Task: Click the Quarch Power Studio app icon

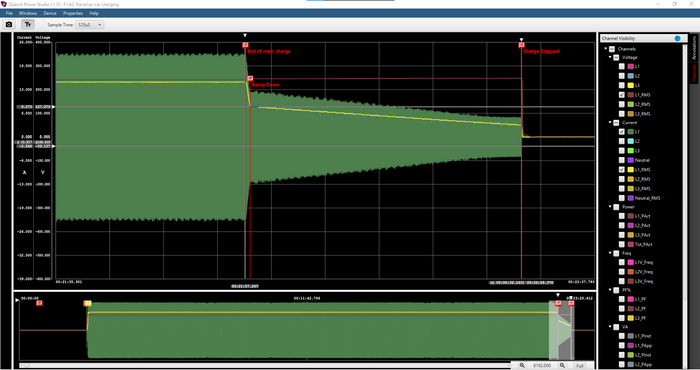Action: (4, 4)
